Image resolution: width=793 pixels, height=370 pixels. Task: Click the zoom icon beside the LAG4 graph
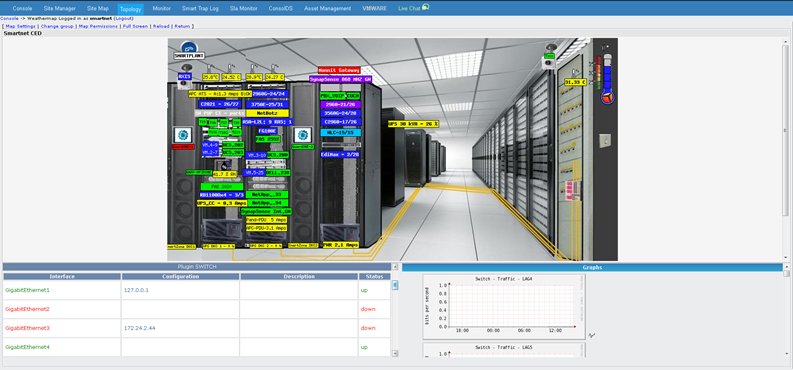click(x=592, y=335)
